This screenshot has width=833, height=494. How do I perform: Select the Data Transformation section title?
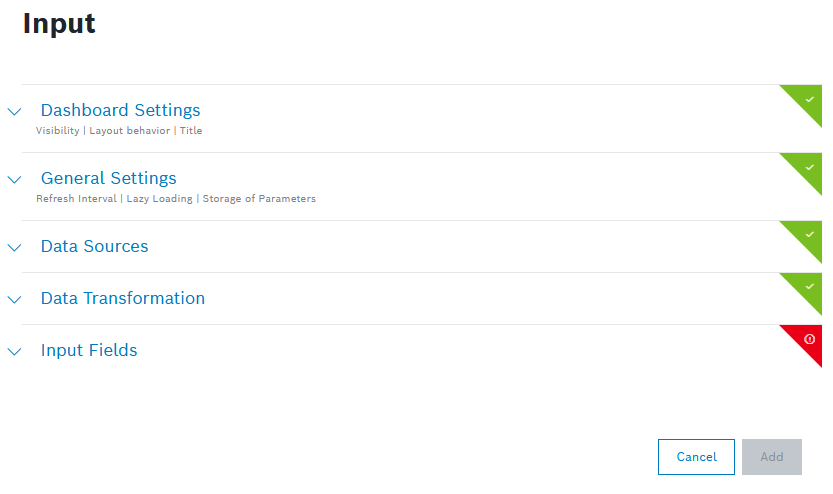[x=122, y=298]
